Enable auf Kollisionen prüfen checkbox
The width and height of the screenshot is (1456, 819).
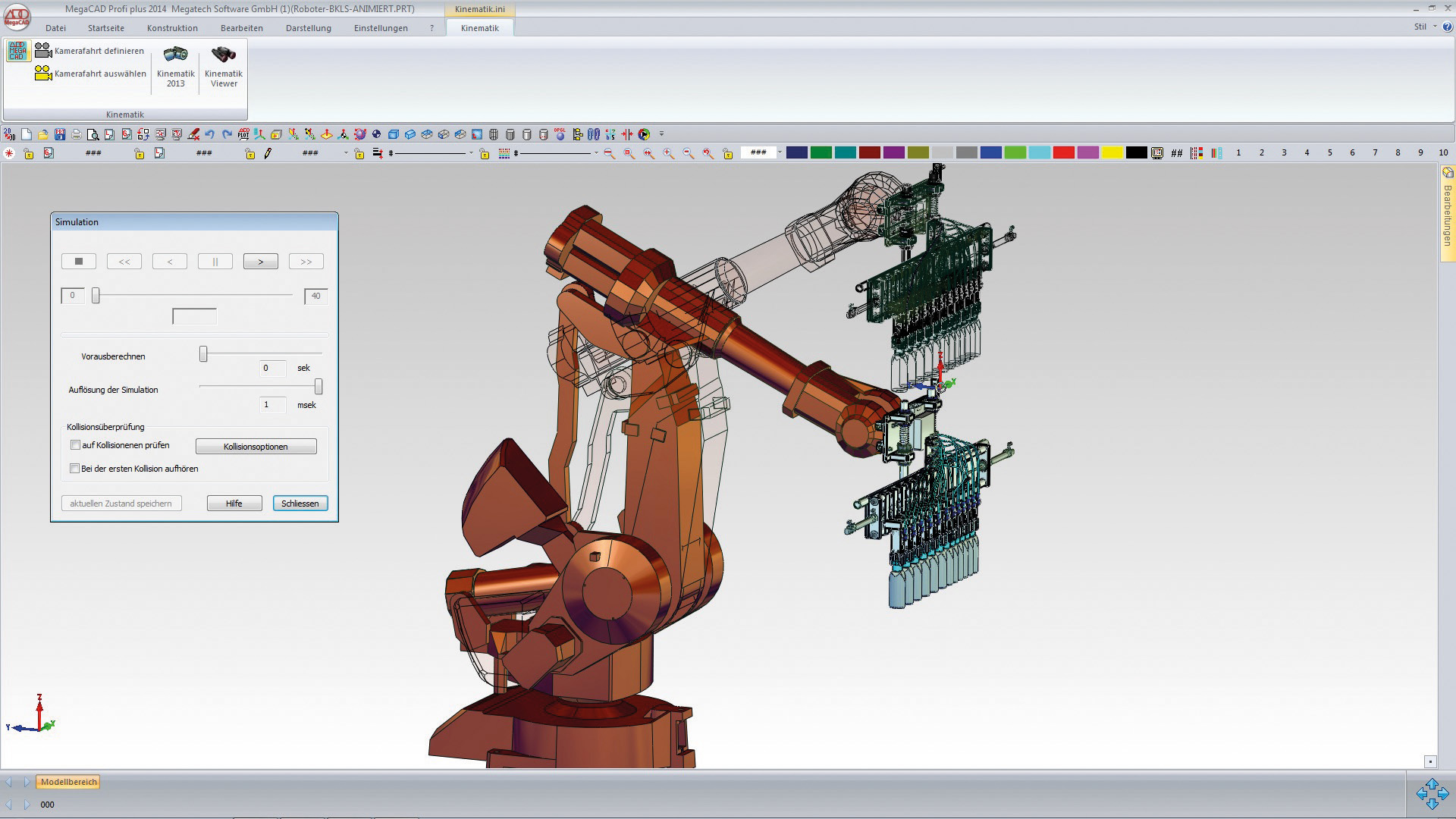tap(75, 445)
